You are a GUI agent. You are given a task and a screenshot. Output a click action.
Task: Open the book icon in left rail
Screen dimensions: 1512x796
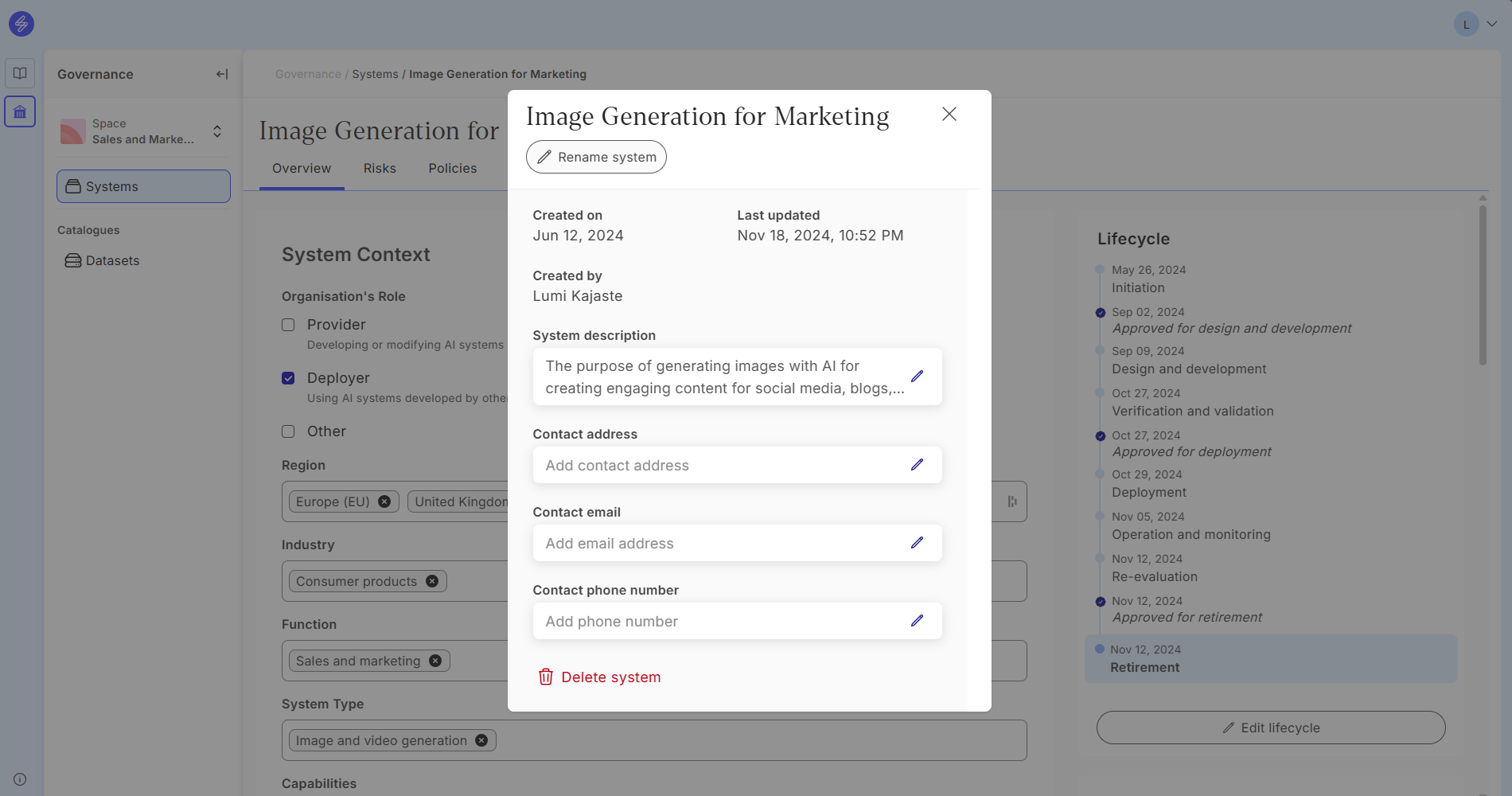(x=20, y=73)
